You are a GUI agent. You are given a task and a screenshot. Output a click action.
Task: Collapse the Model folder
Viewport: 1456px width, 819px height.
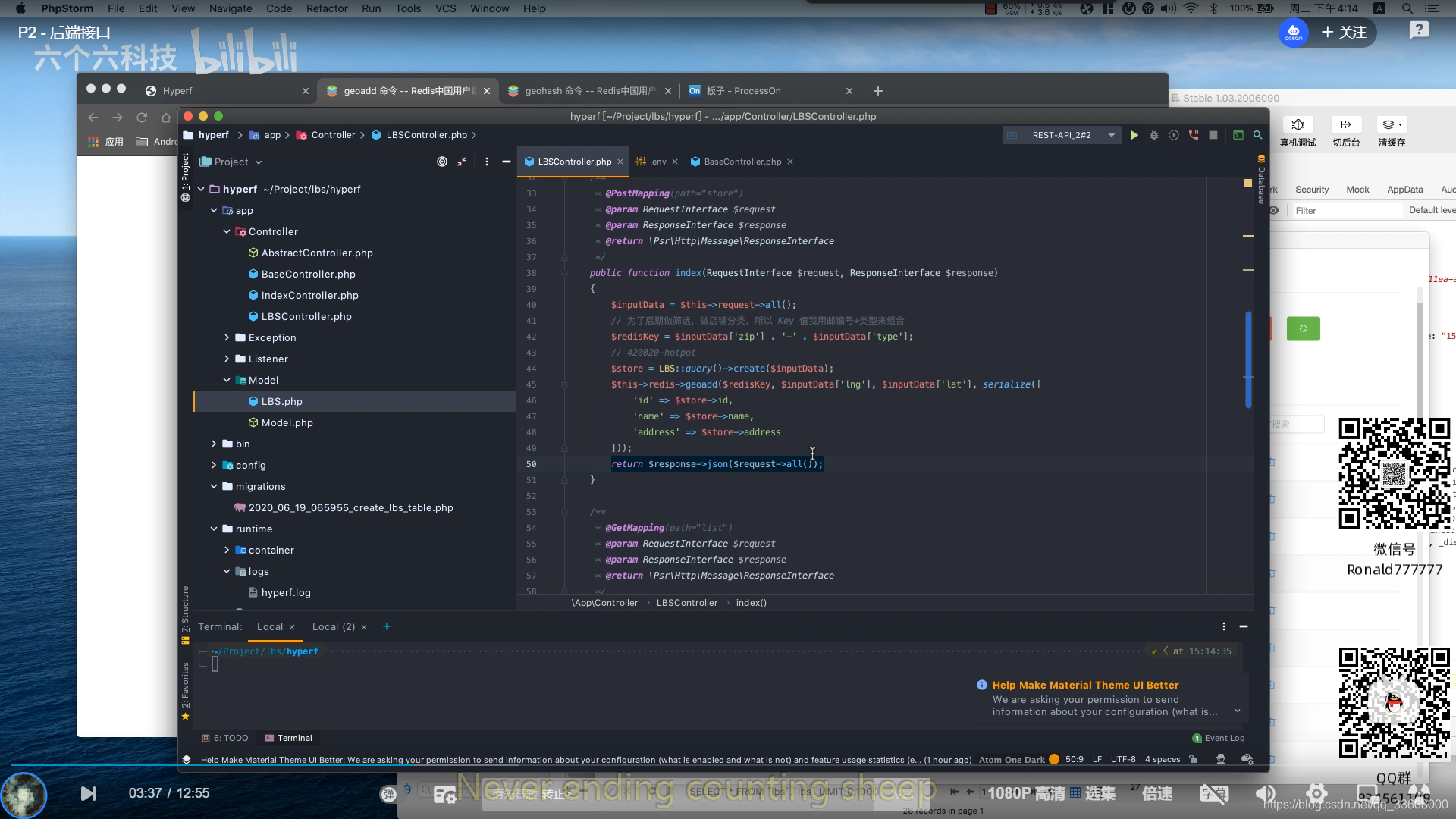point(227,380)
